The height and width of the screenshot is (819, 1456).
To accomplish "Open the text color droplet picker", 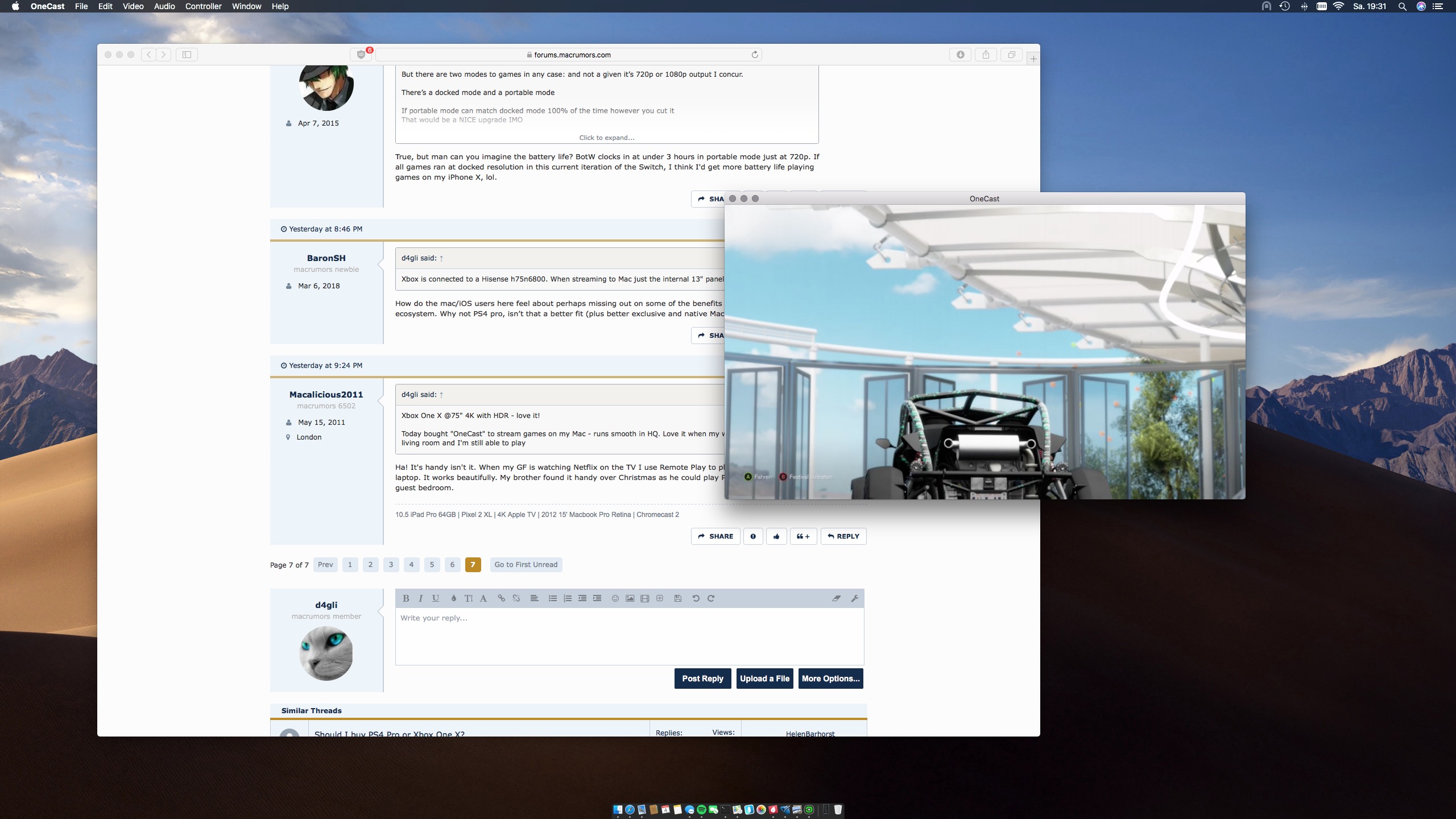I will tap(453, 598).
